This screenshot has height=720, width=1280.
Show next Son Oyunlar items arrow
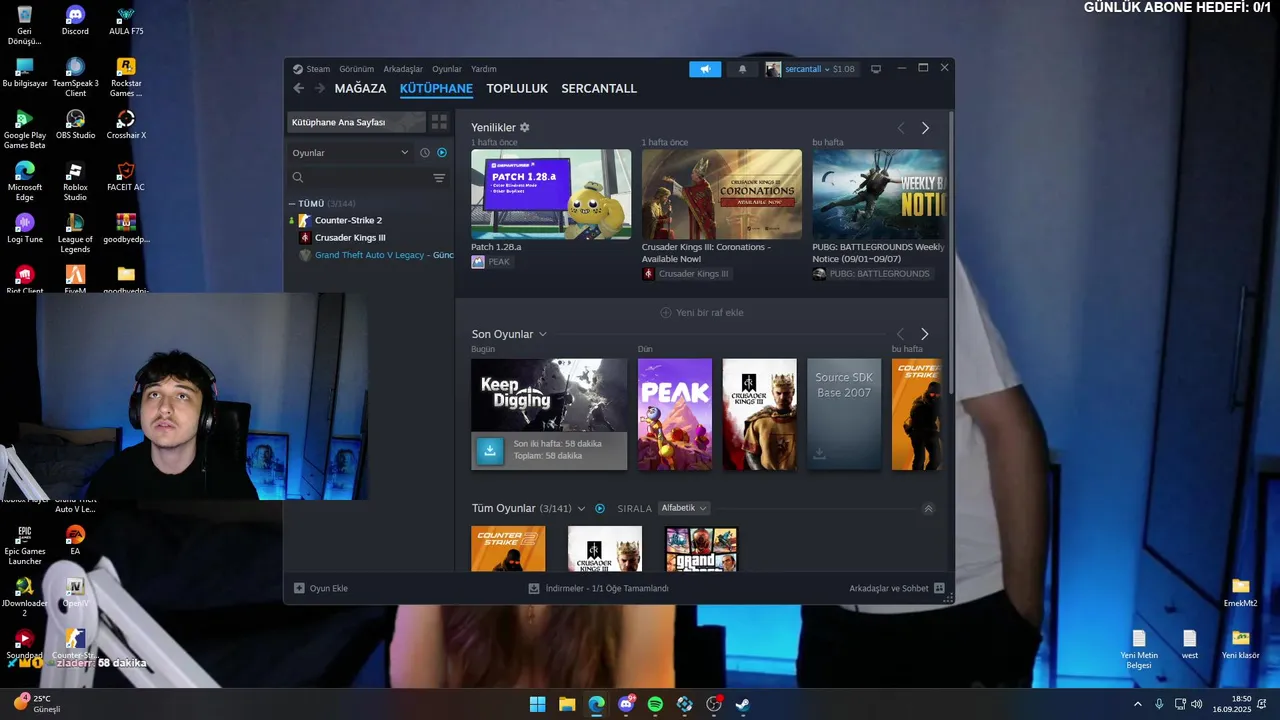pyautogui.click(x=925, y=334)
